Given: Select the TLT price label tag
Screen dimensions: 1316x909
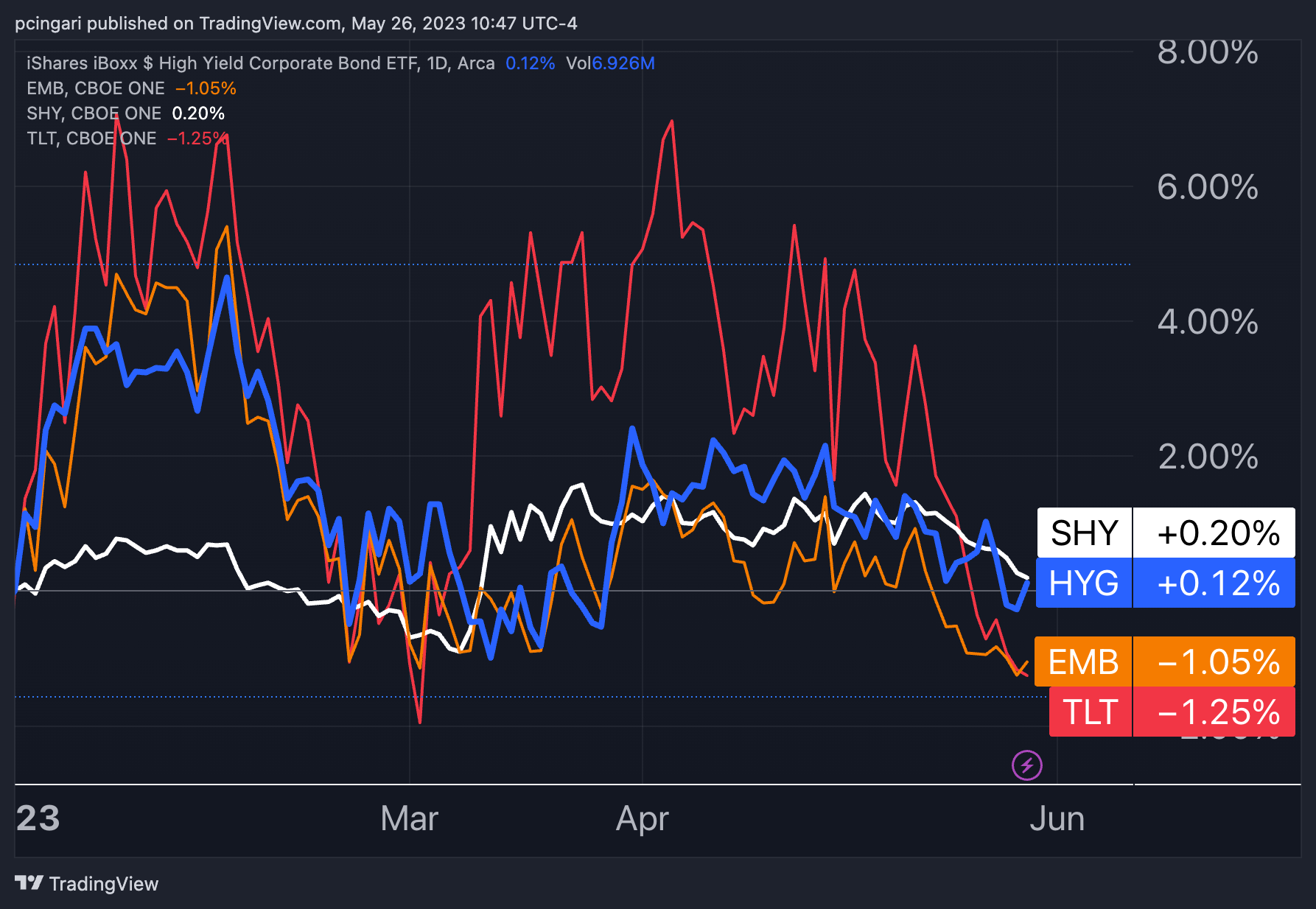Looking at the screenshot, I should click(x=1090, y=712).
